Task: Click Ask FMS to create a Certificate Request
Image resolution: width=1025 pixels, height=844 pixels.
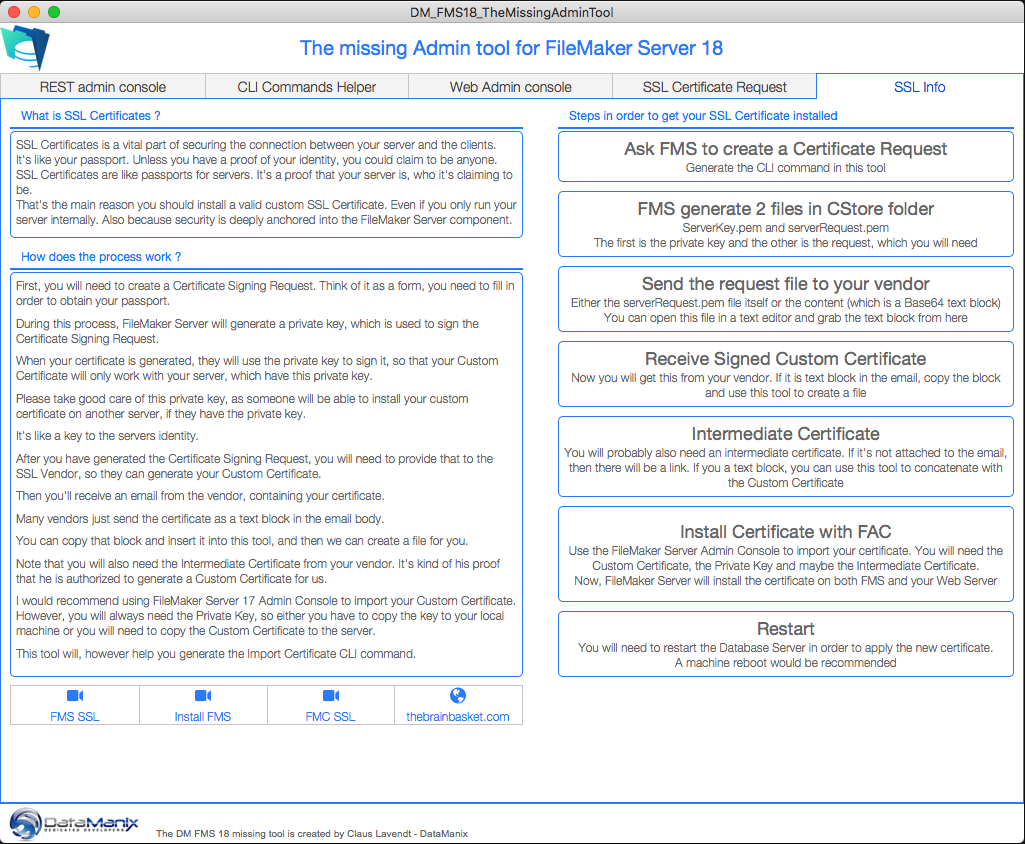Action: [x=786, y=157]
